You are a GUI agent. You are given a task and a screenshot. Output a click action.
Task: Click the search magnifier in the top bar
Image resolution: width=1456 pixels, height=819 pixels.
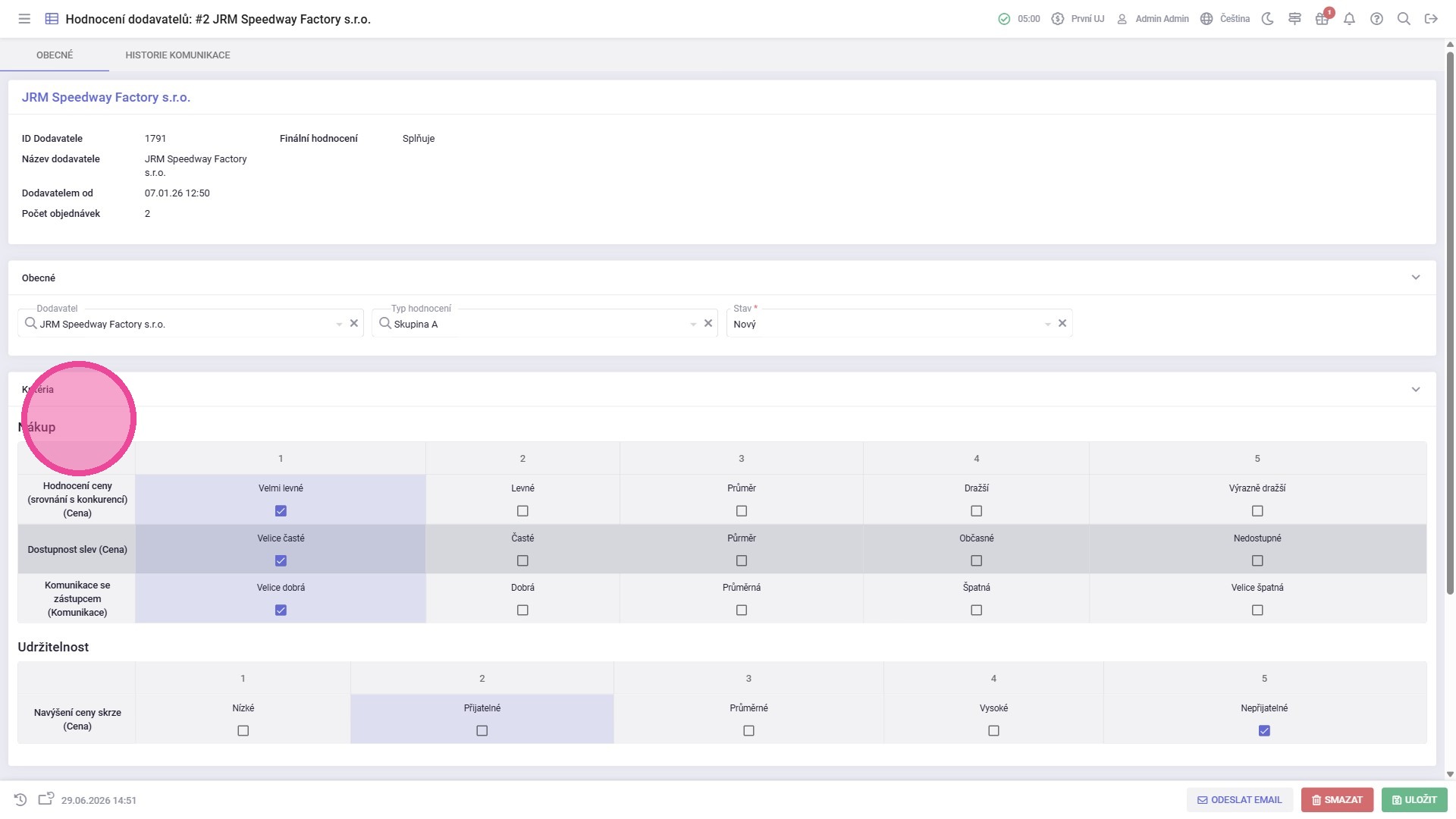point(1404,19)
